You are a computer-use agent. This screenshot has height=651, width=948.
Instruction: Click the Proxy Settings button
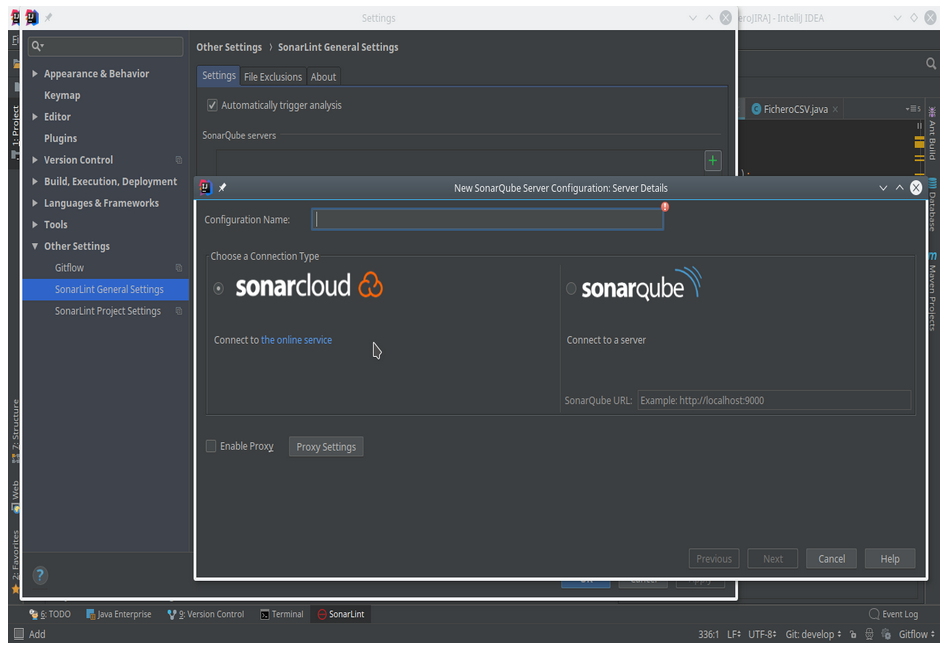326,447
